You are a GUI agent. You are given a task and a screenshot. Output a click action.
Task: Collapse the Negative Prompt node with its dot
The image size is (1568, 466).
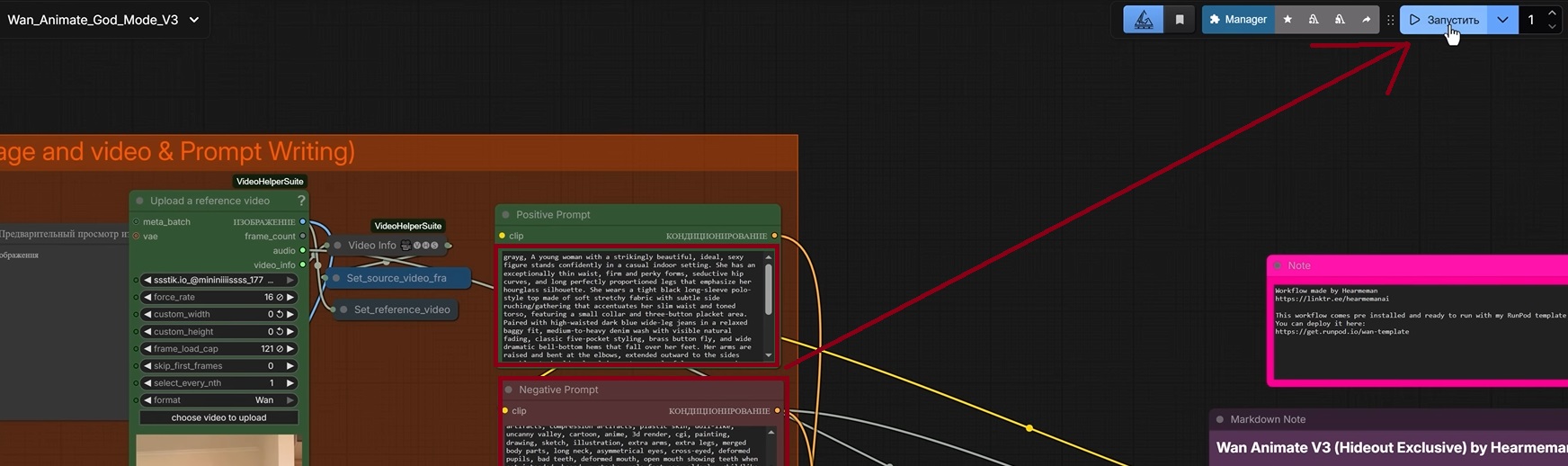click(x=508, y=390)
